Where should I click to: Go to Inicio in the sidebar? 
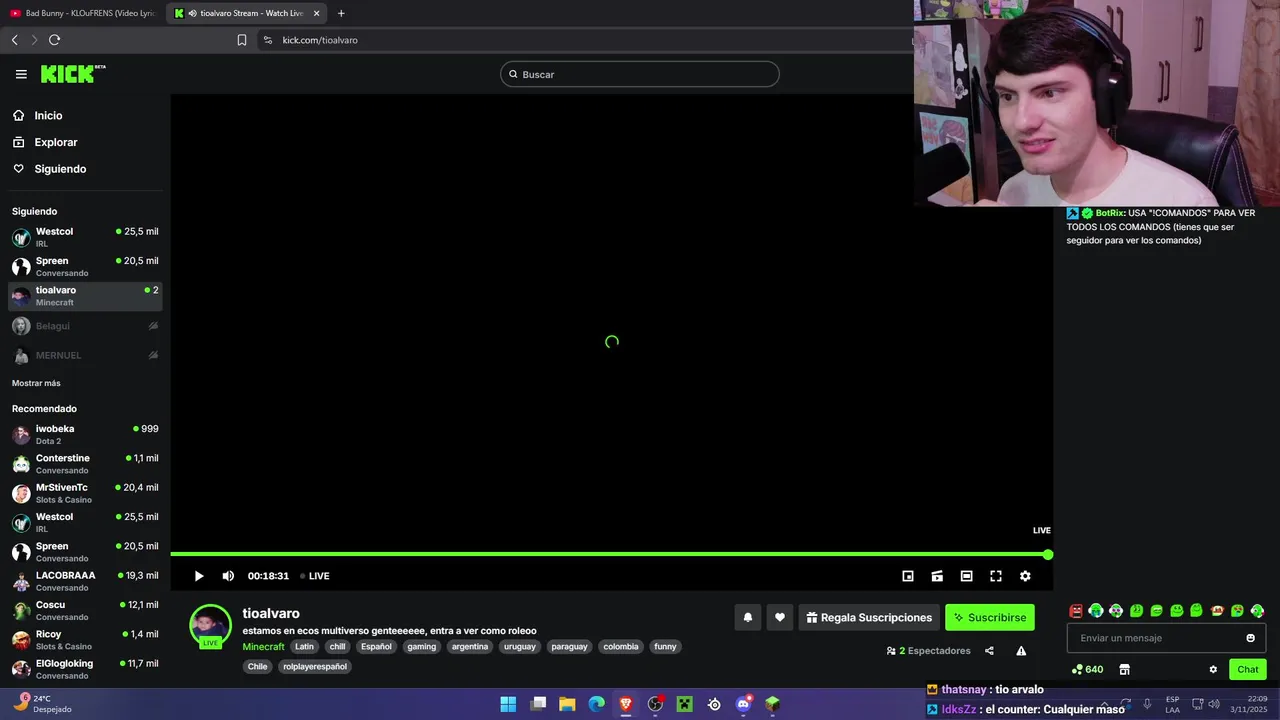click(48, 116)
